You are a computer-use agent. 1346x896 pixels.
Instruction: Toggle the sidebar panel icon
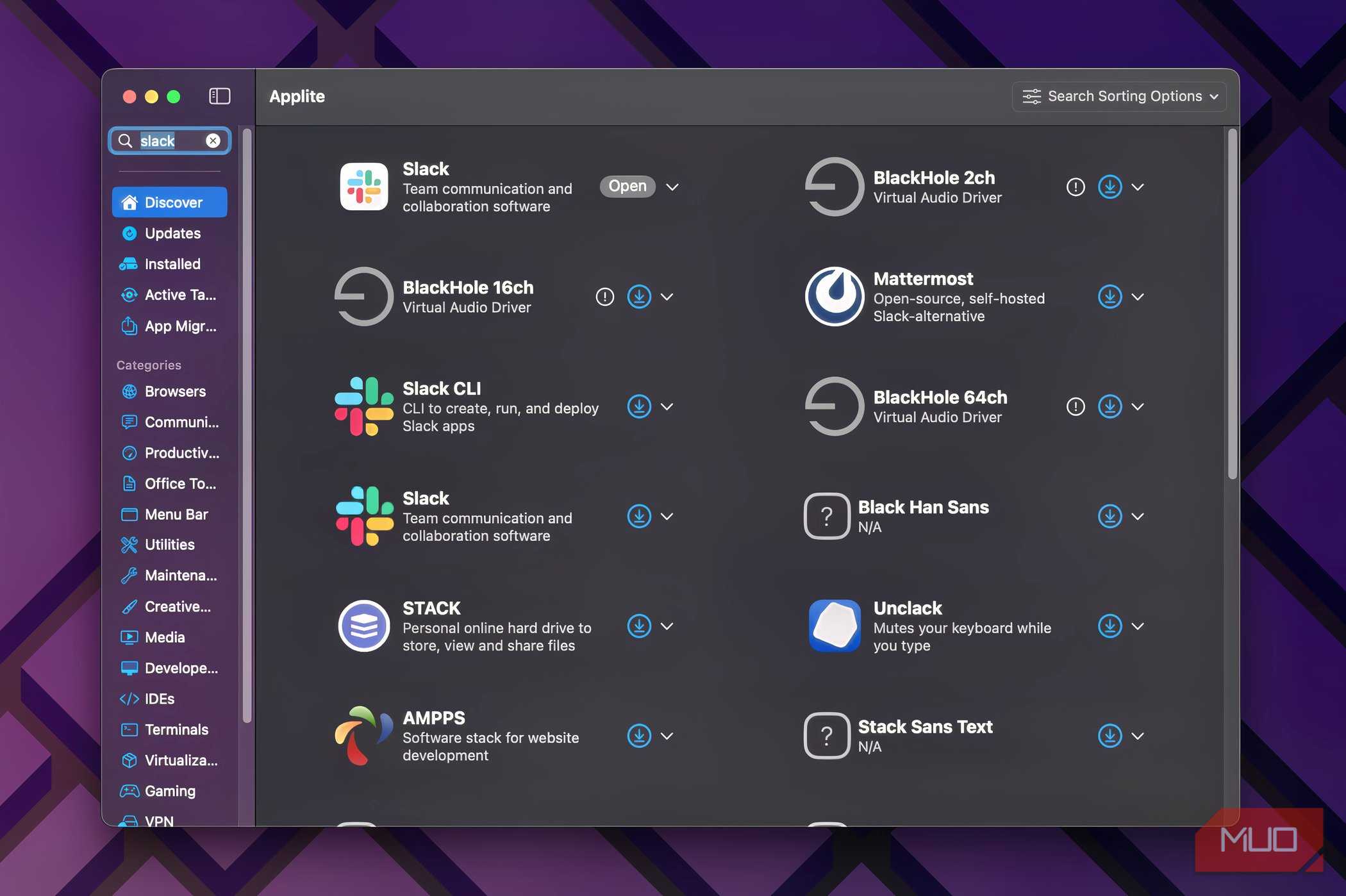220,96
